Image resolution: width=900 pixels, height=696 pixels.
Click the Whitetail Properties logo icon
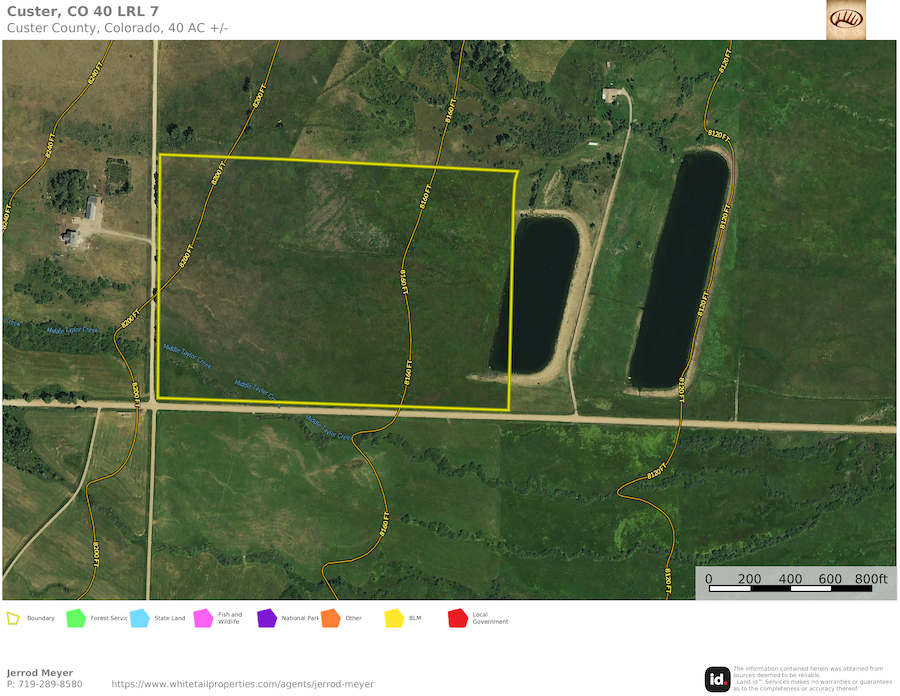[x=846, y=20]
